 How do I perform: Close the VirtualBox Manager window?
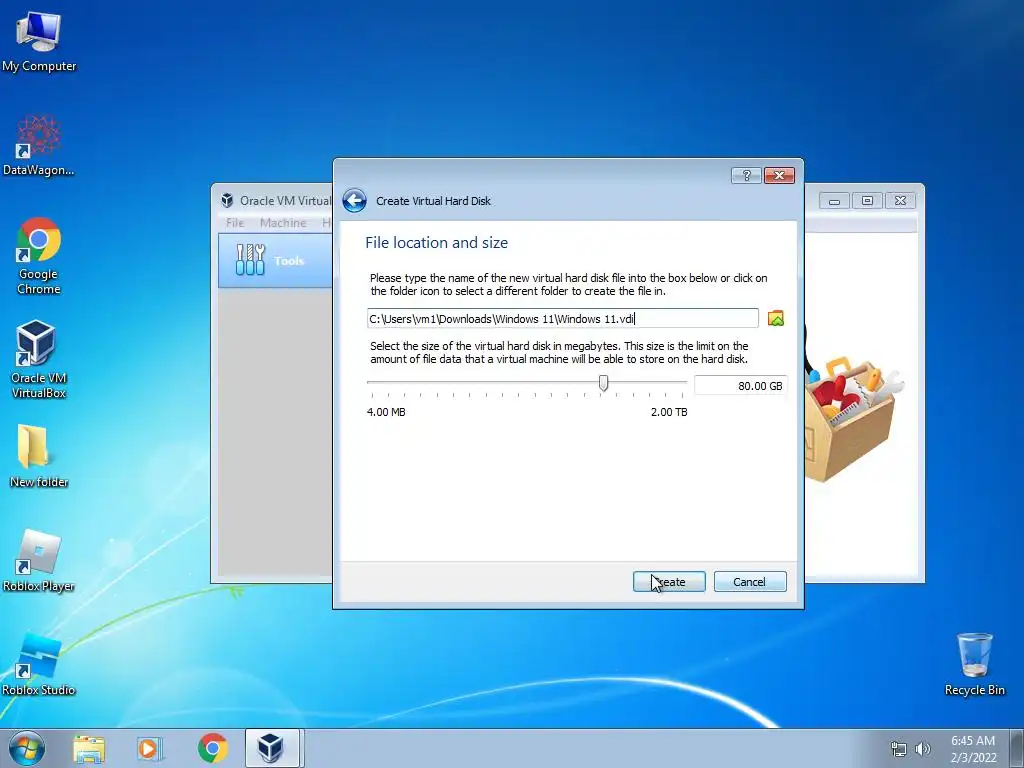[901, 200]
